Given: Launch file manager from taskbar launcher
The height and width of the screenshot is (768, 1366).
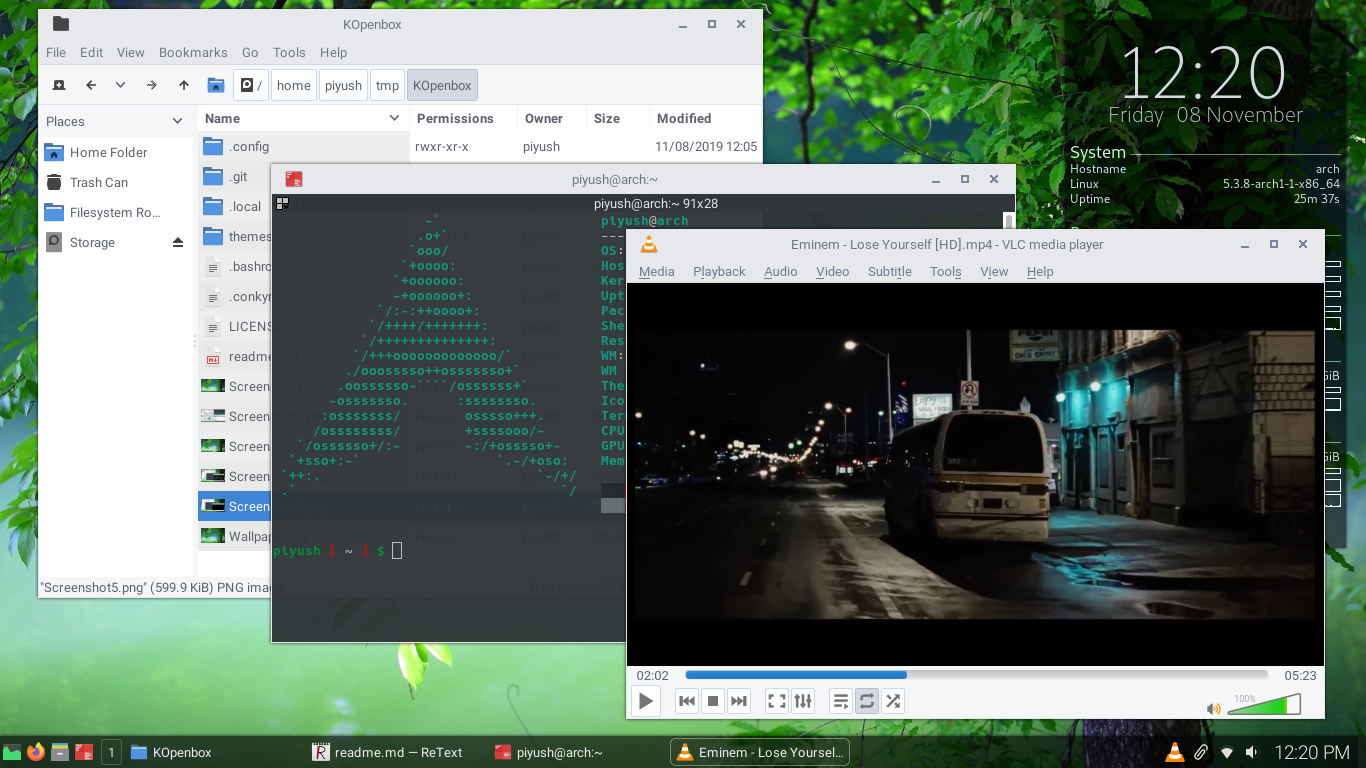Looking at the screenshot, I should click(60, 752).
